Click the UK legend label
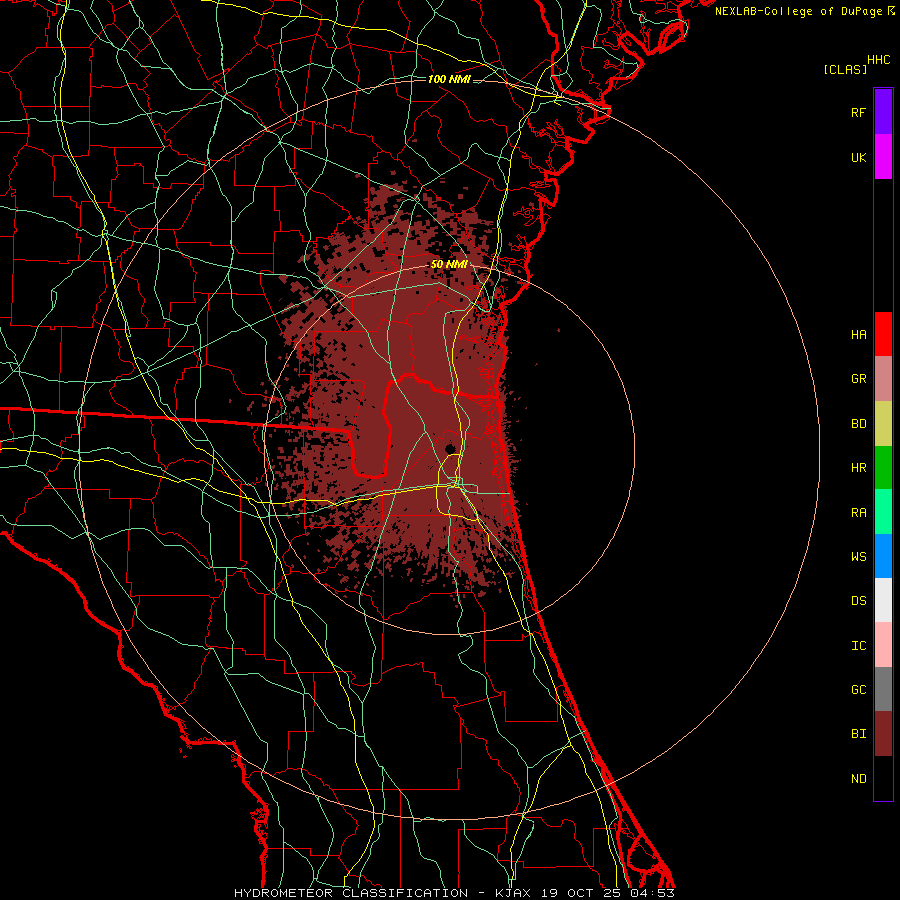 tap(858, 157)
